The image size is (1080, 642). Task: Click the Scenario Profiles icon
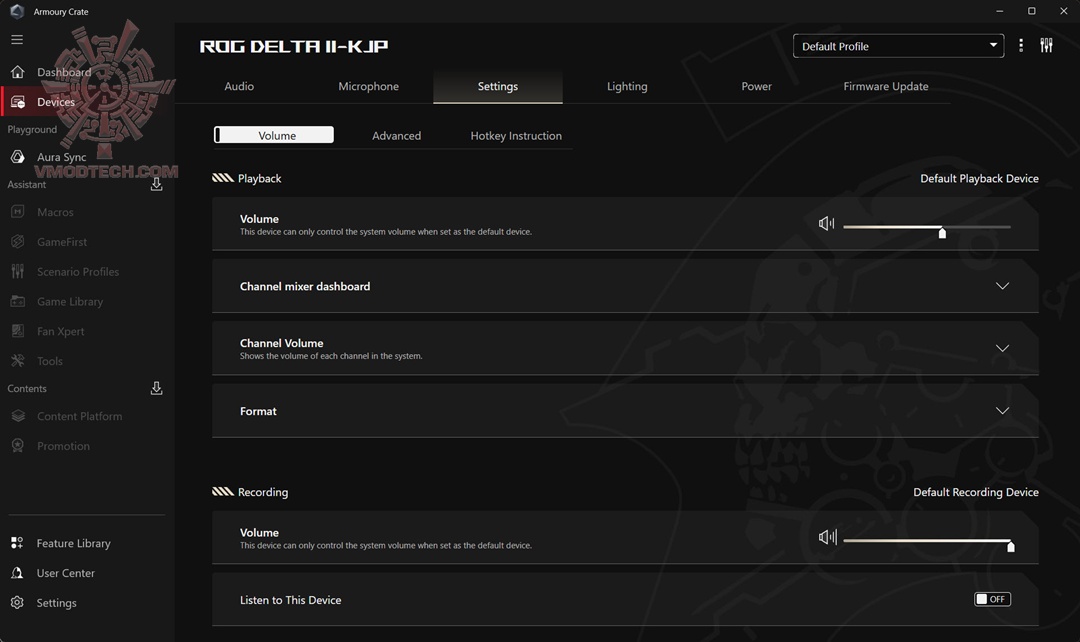(x=18, y=271)
